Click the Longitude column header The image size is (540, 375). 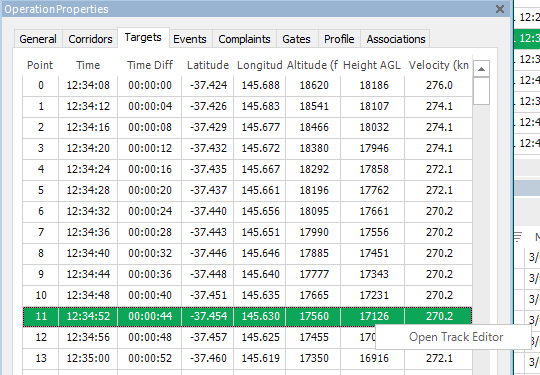(x=260, y=65)
